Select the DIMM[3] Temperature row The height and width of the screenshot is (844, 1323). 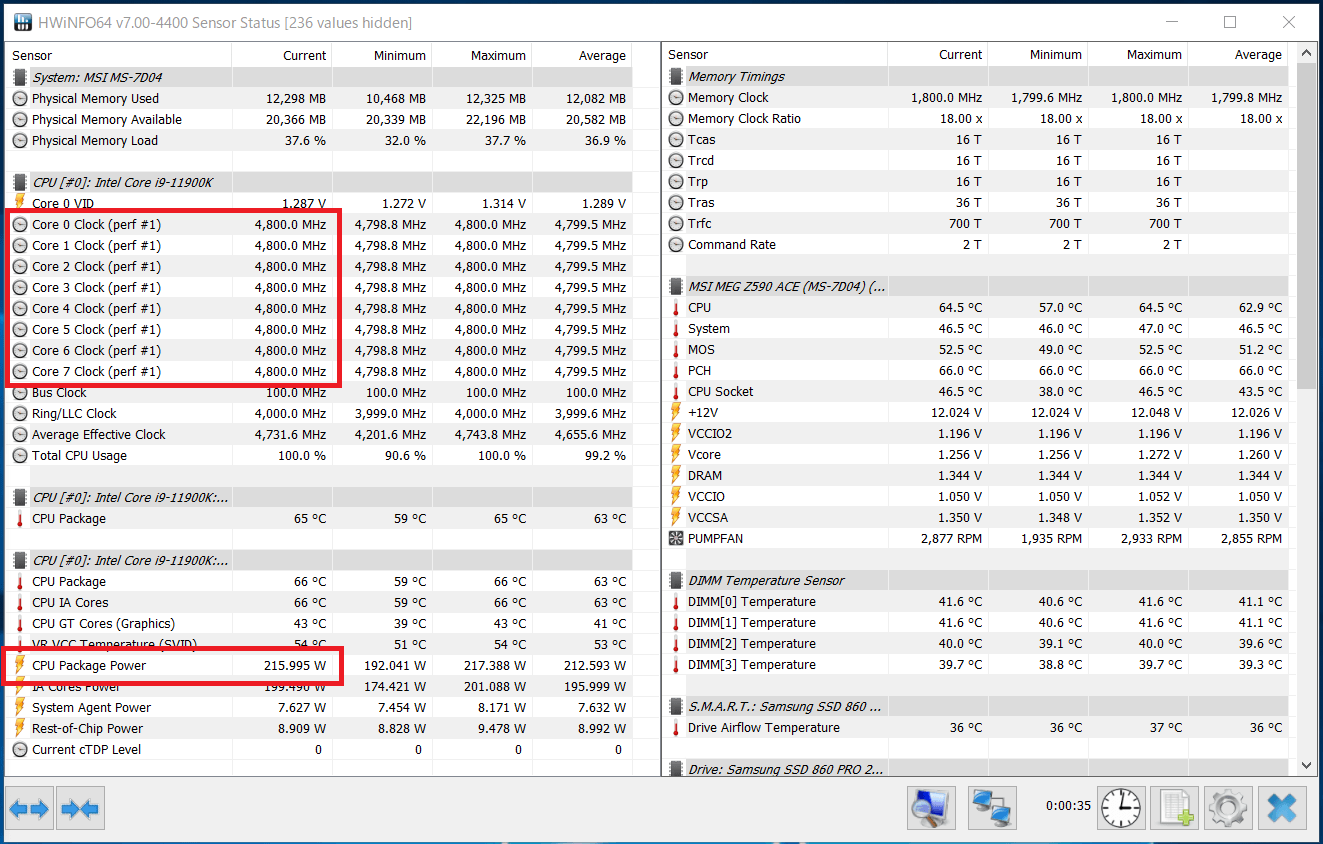[x=975, y=664]
